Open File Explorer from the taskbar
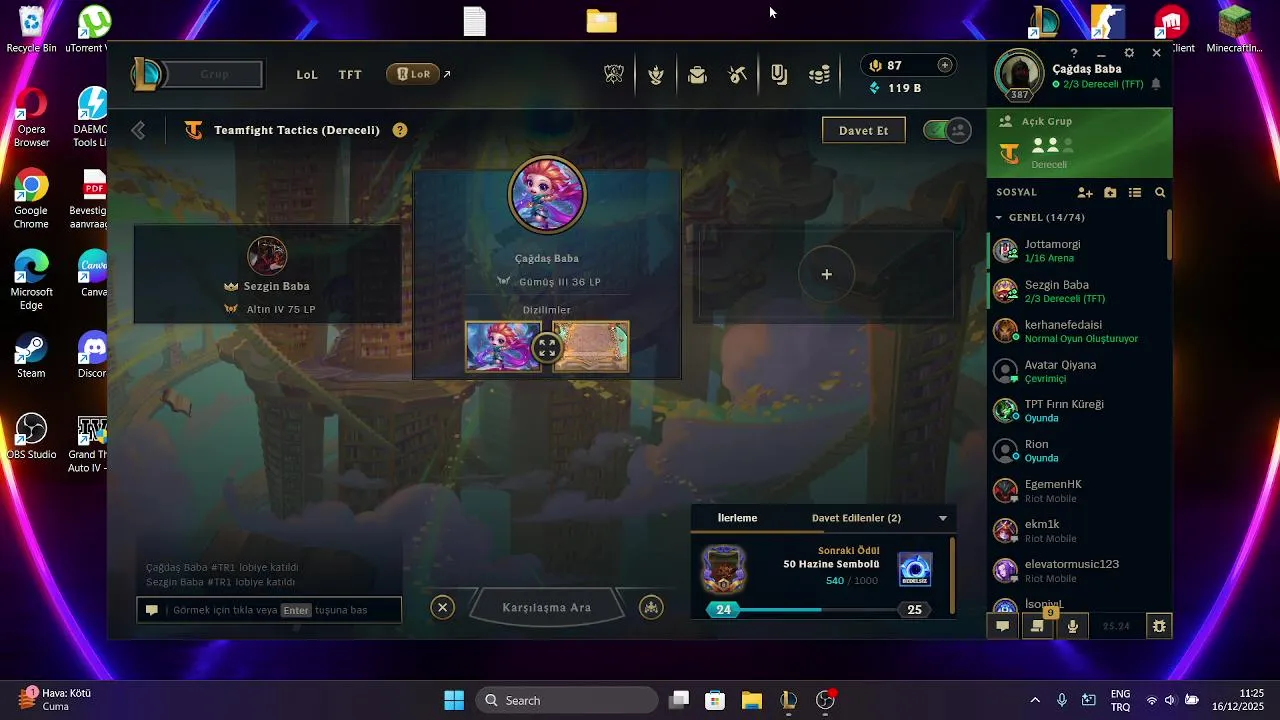 pyautogui.click(x=751, y=700)
